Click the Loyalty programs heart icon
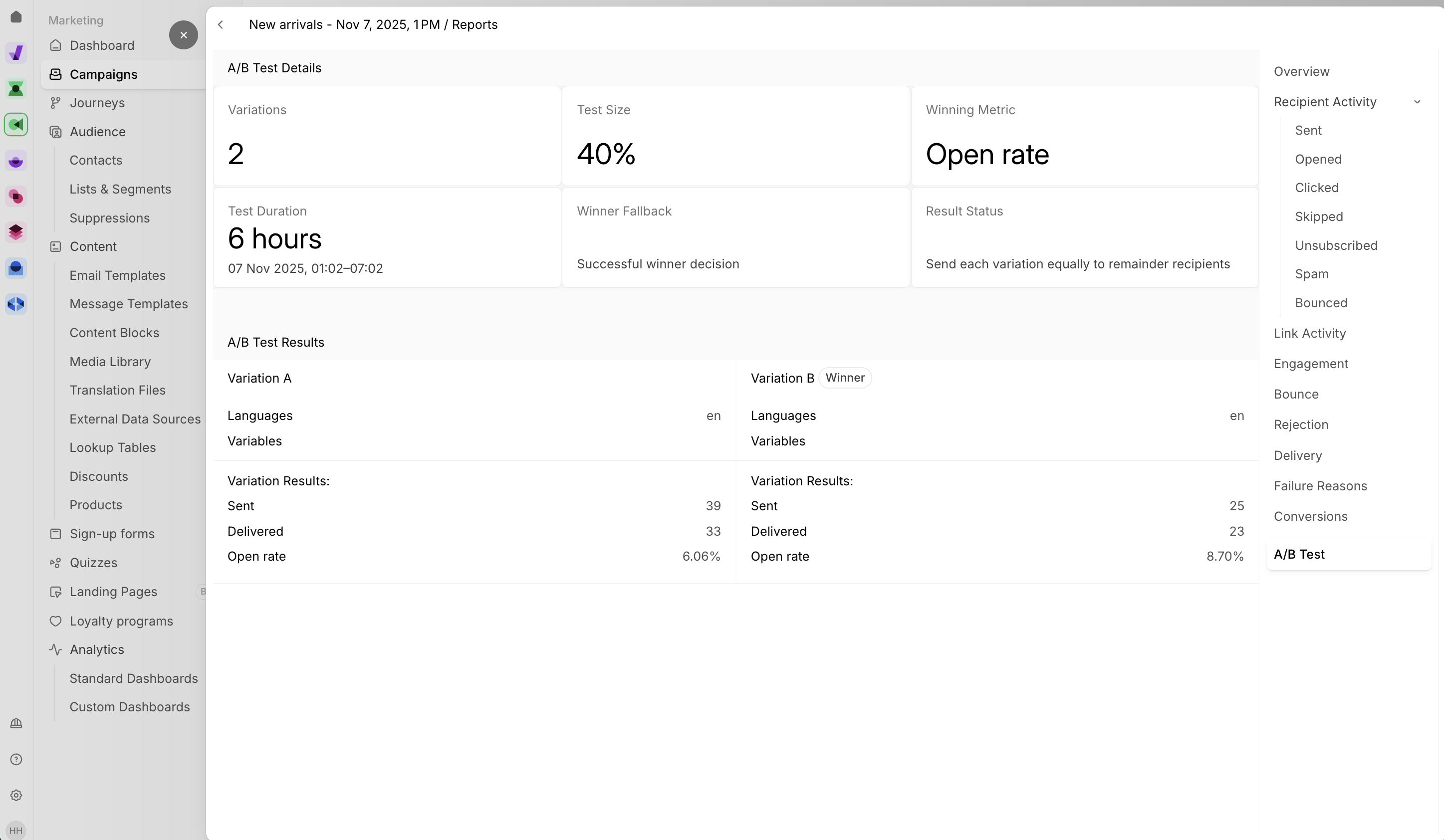Viewport: 1444px width, 840px height. tap(55, 621)
